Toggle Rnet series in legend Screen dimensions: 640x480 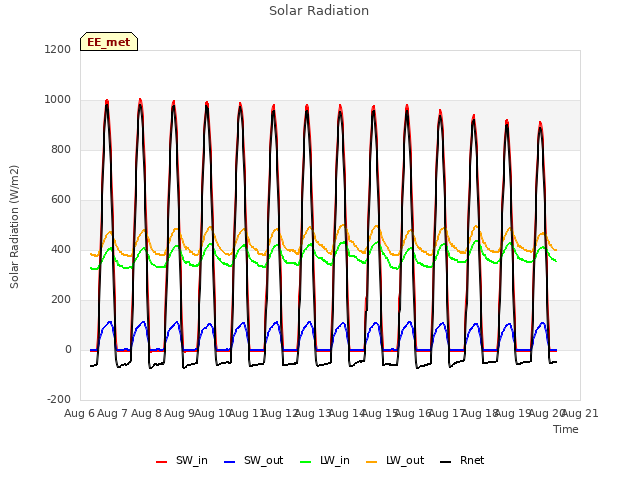[462, 461]
